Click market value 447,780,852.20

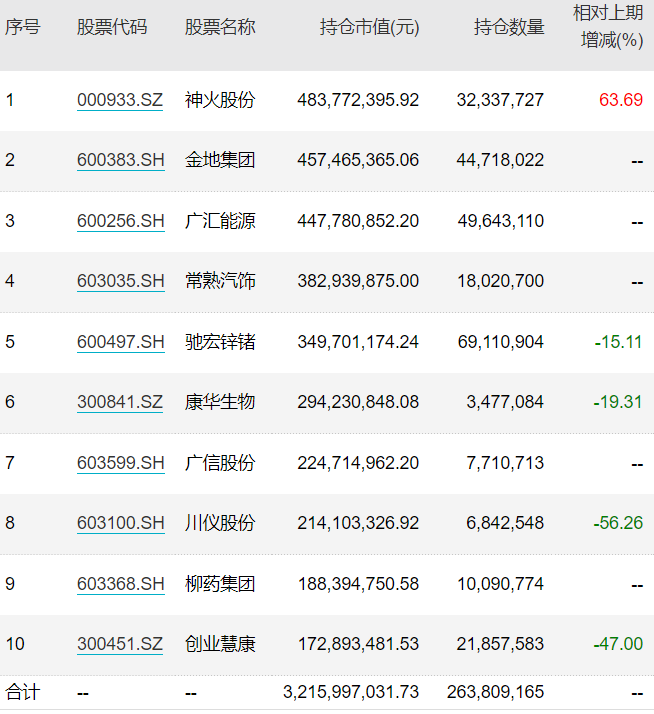click(x=358, y=221)
